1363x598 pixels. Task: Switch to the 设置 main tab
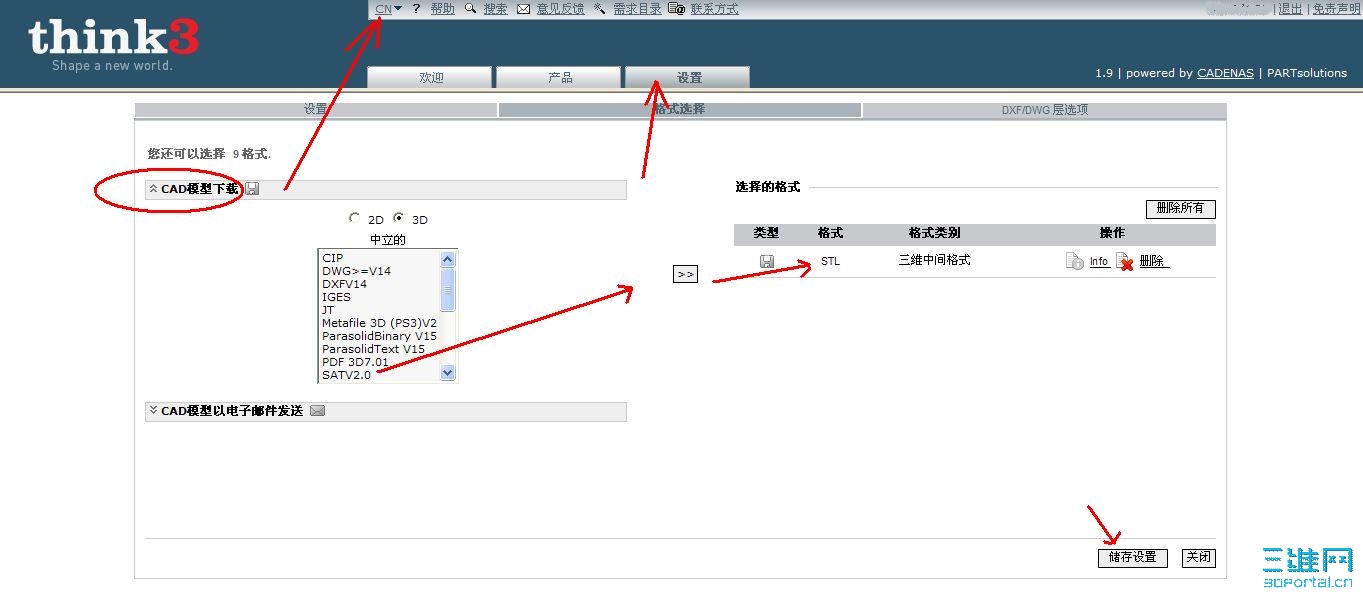click(688, 78)
